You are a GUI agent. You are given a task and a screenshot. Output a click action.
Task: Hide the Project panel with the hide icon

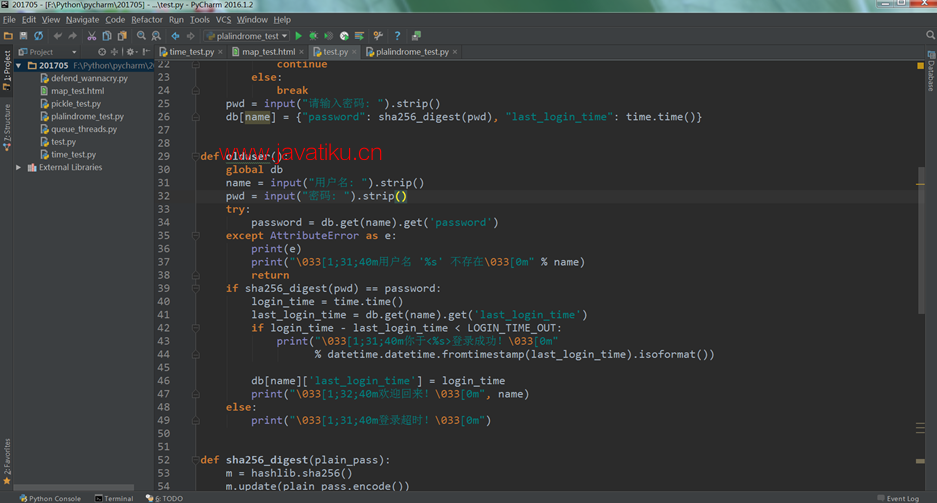point(146,52)
